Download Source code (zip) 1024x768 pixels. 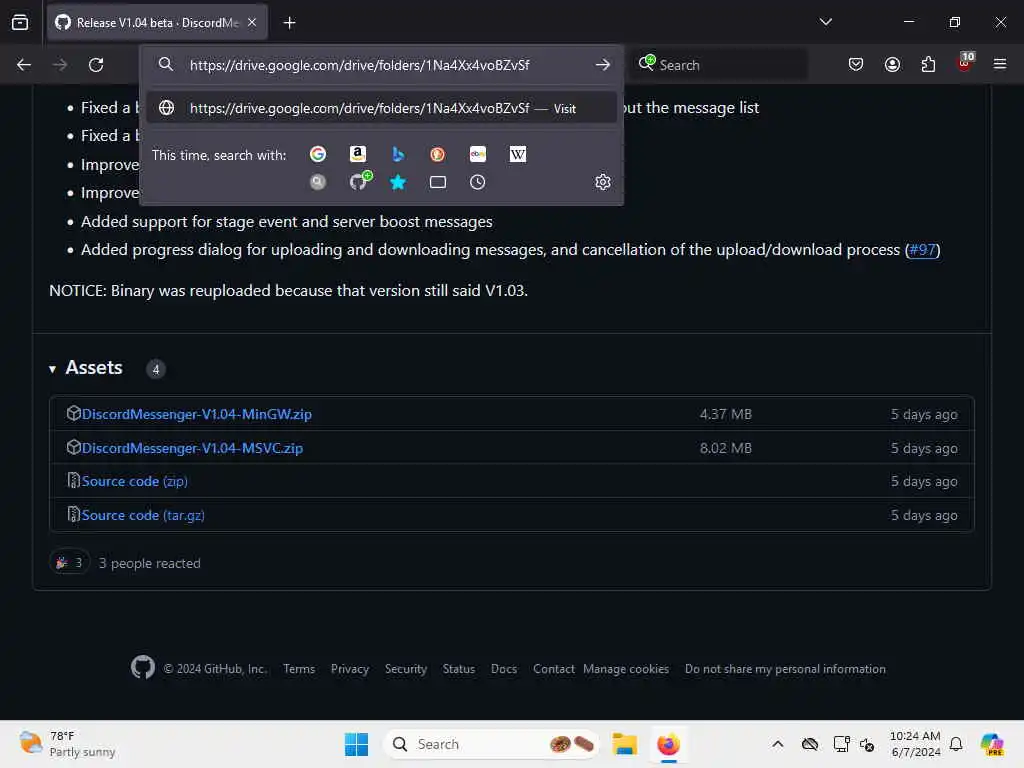click(135, 481)
